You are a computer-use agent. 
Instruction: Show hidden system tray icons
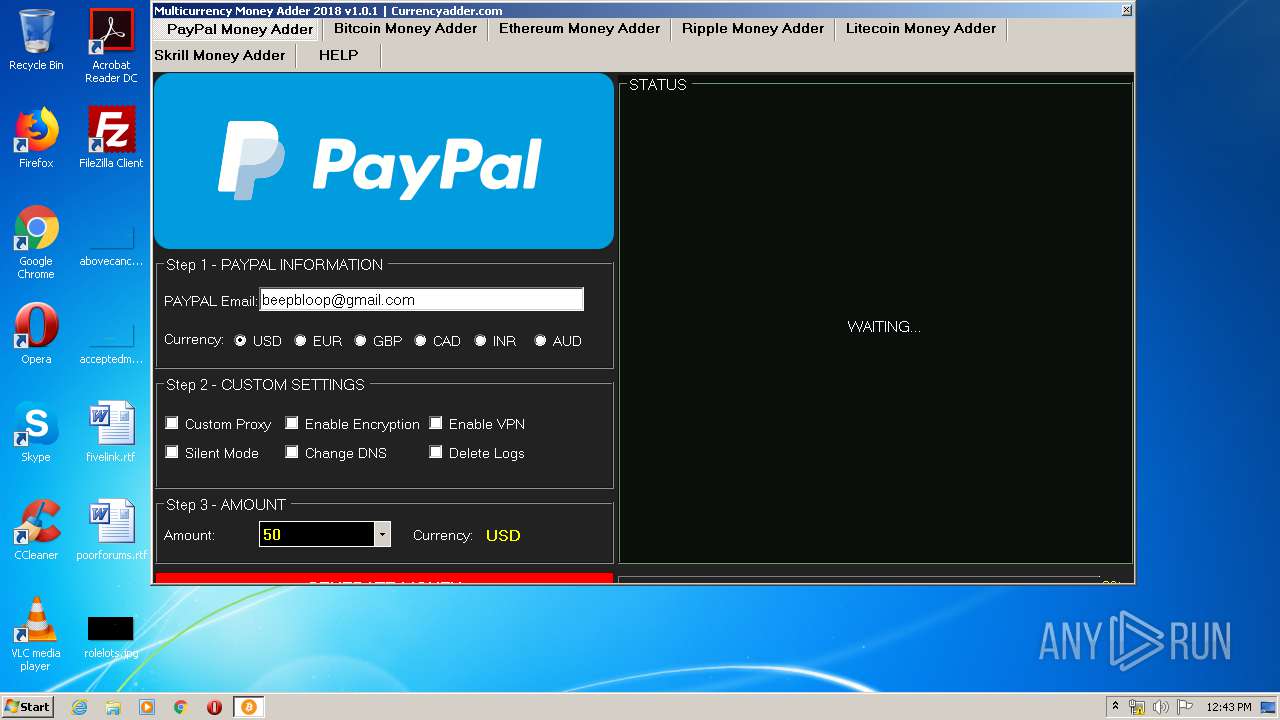[x=1115, y=707]
